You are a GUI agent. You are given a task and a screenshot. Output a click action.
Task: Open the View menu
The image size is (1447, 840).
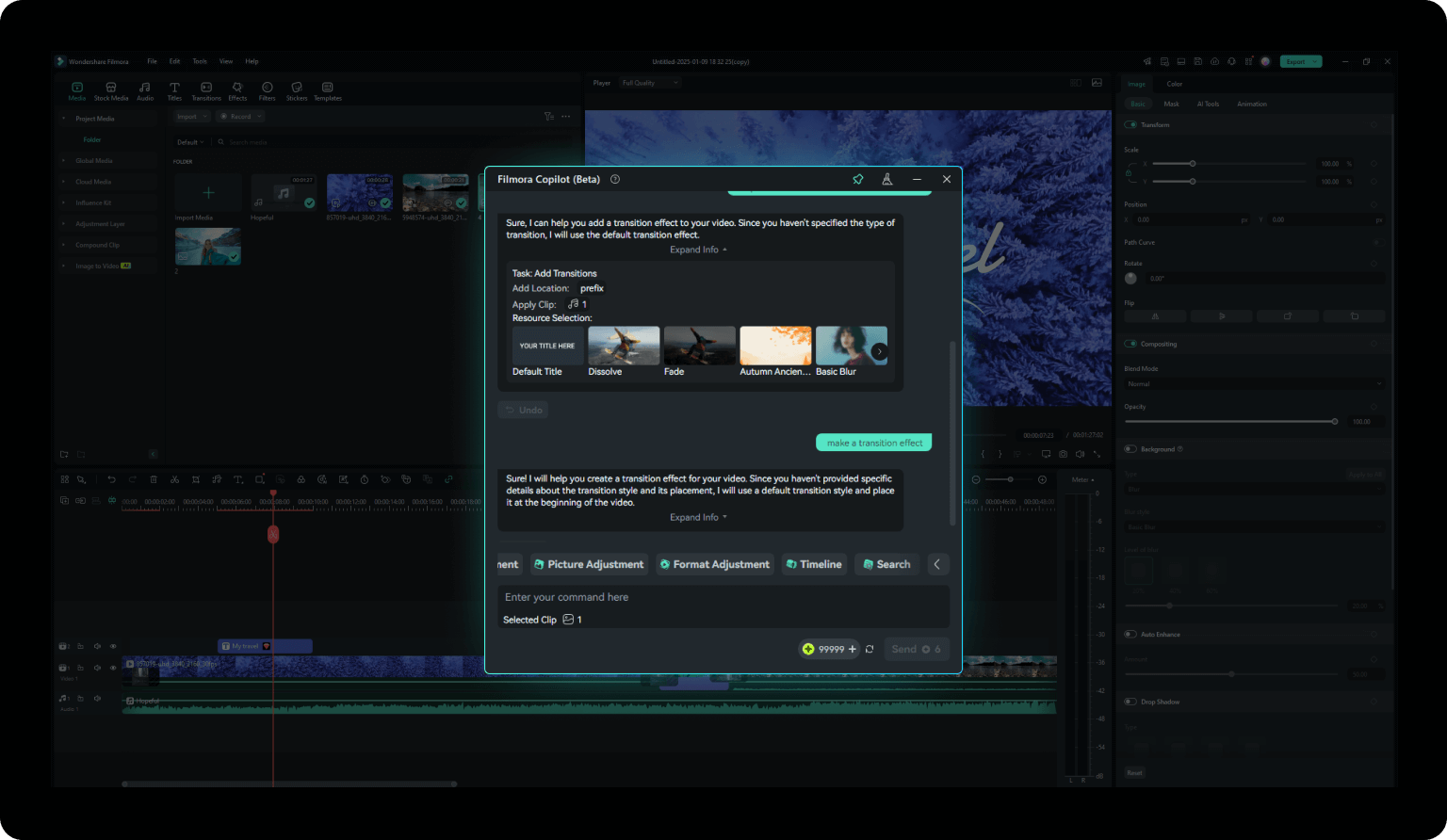[226, 61]
